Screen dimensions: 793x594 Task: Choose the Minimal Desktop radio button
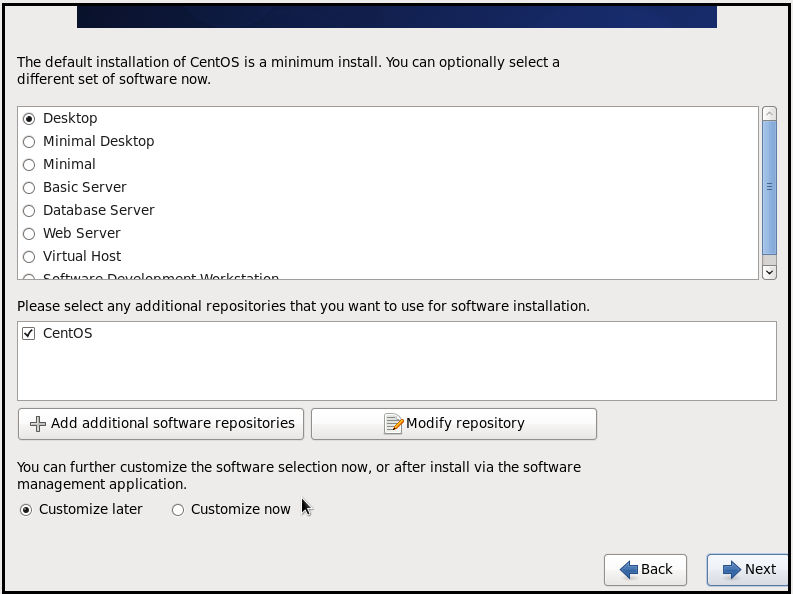tap(29, 142)
